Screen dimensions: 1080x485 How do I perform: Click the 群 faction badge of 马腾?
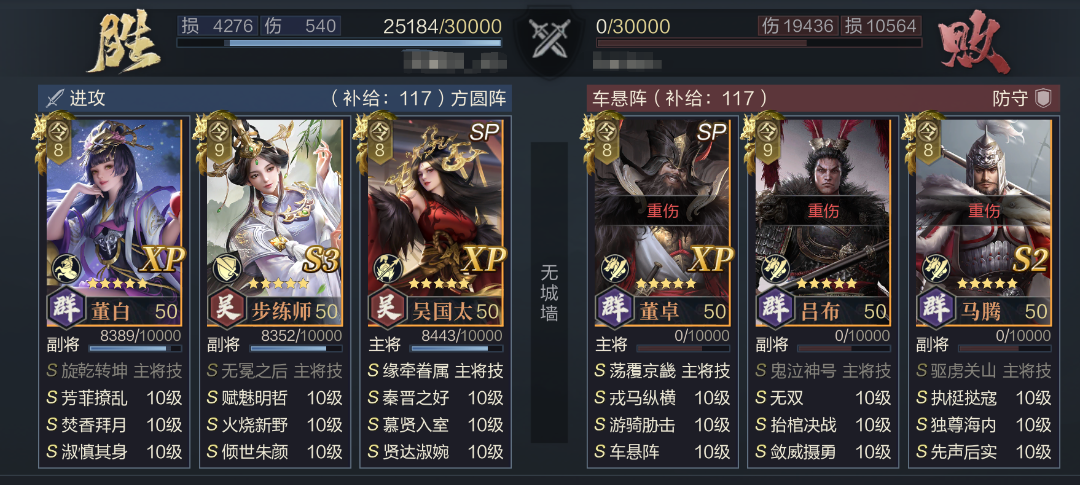pyautogui.click(x=936, y=307)
